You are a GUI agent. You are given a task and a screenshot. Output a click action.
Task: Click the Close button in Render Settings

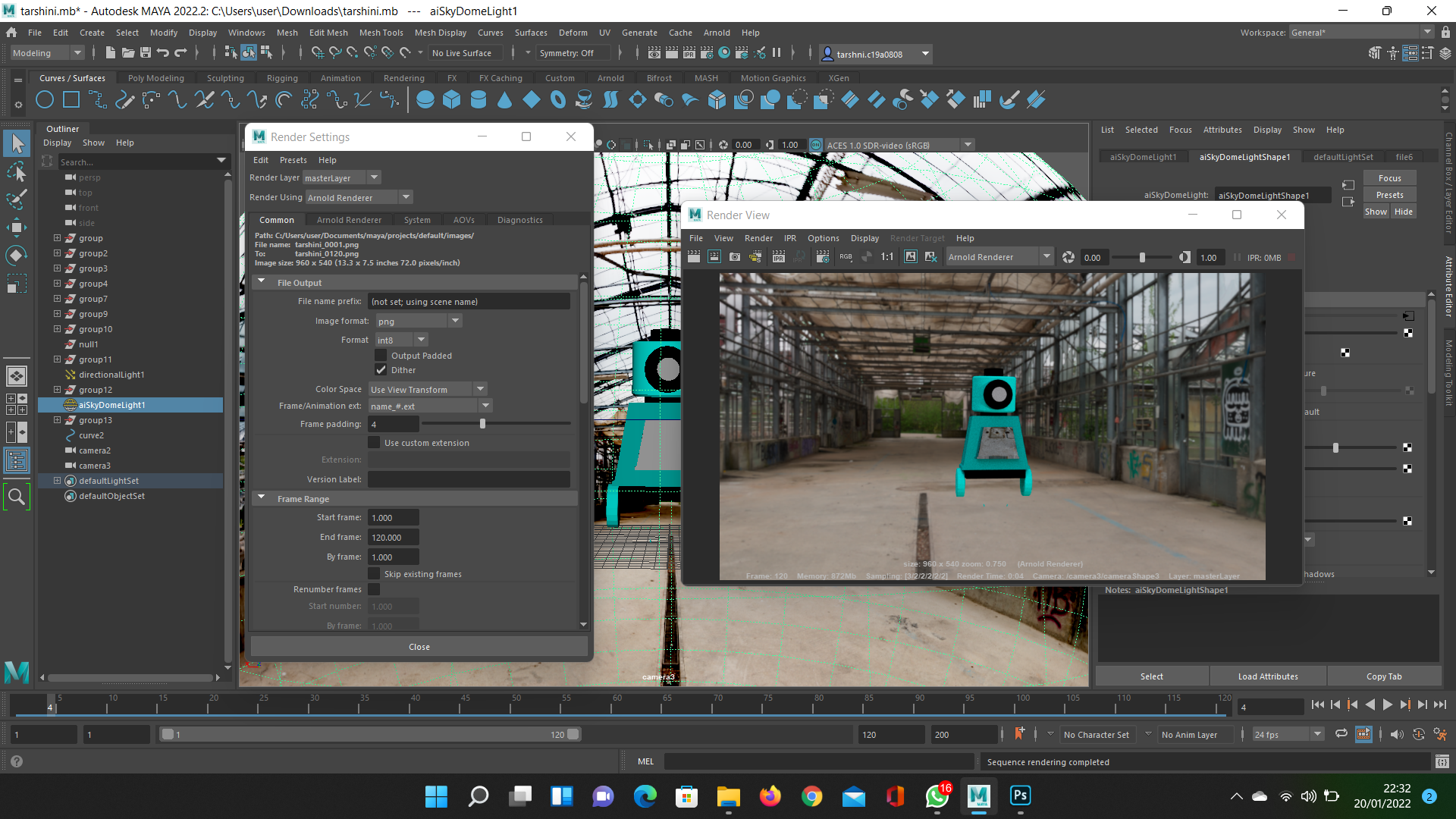[x=419, y=647]
